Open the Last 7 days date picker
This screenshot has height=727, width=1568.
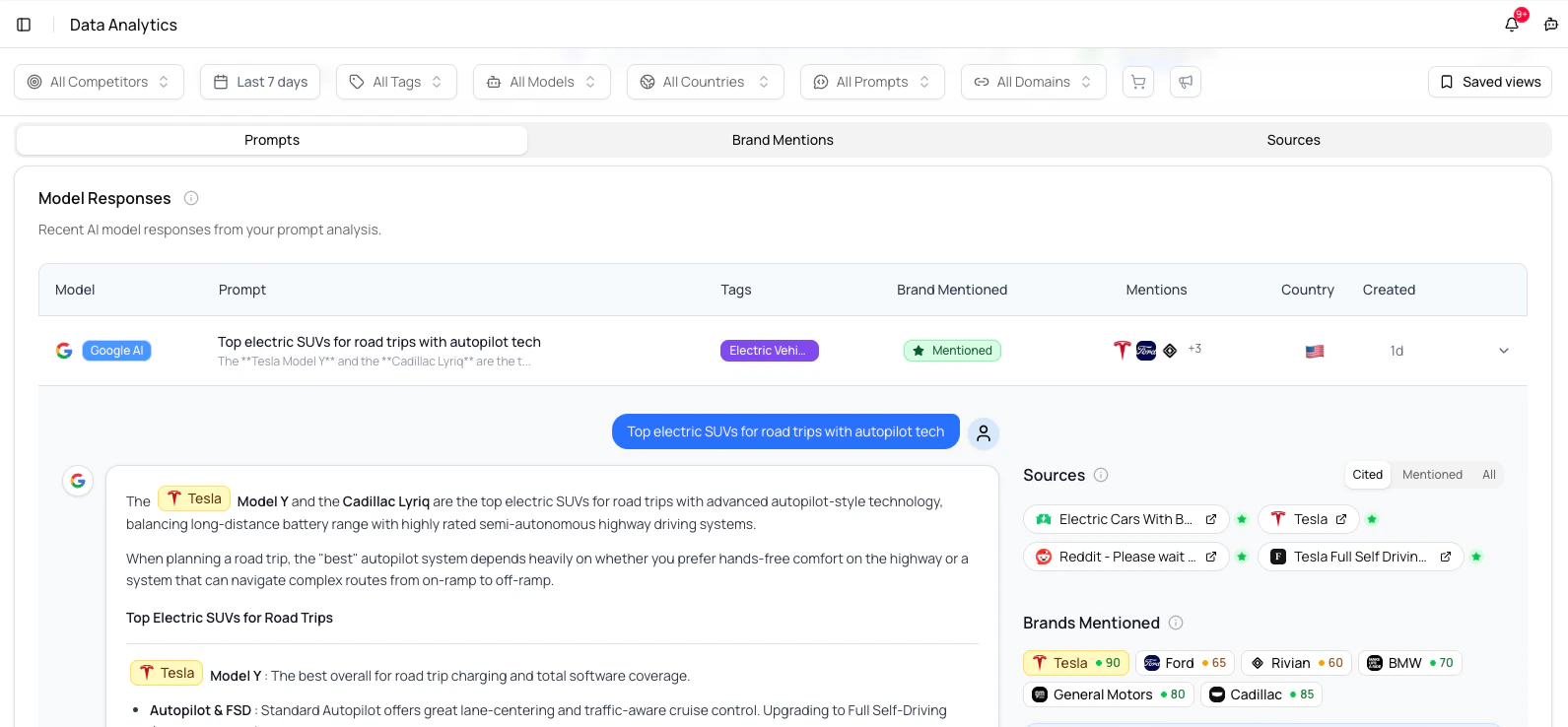pos(260,82)
